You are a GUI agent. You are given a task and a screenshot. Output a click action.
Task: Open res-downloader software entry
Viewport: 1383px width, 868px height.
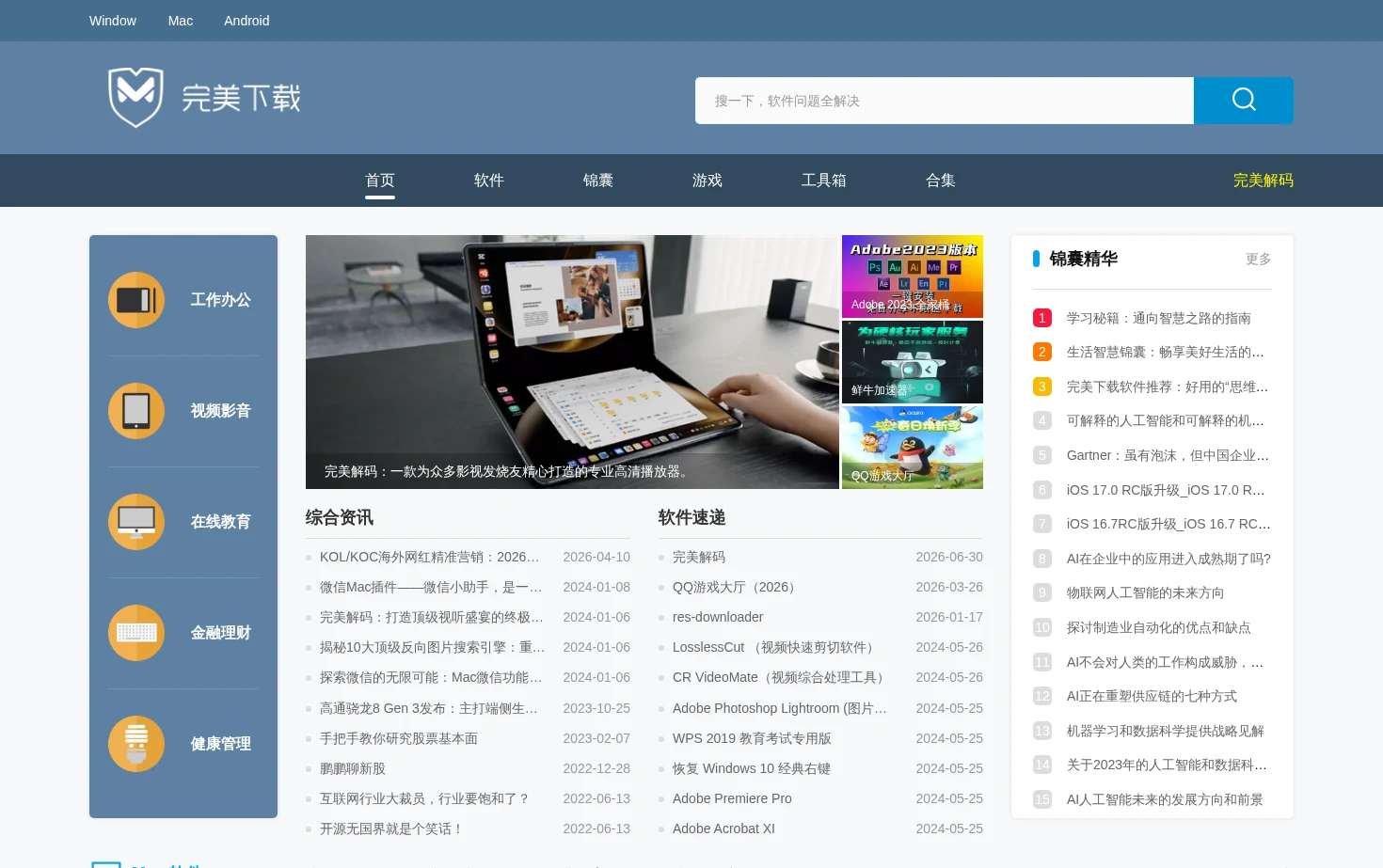pyautogui.click(x=718, y=618)
